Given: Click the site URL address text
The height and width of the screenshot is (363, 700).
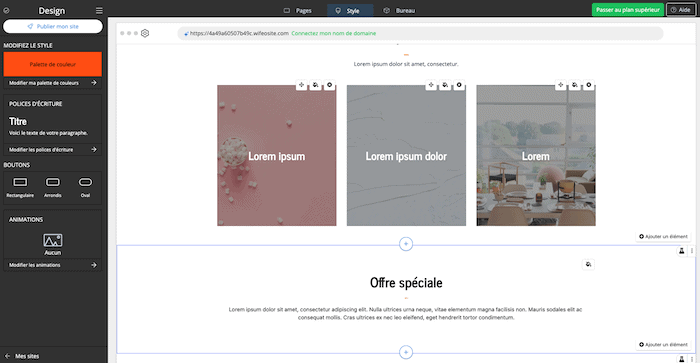Looking at the screenshot, I should 239,33.
